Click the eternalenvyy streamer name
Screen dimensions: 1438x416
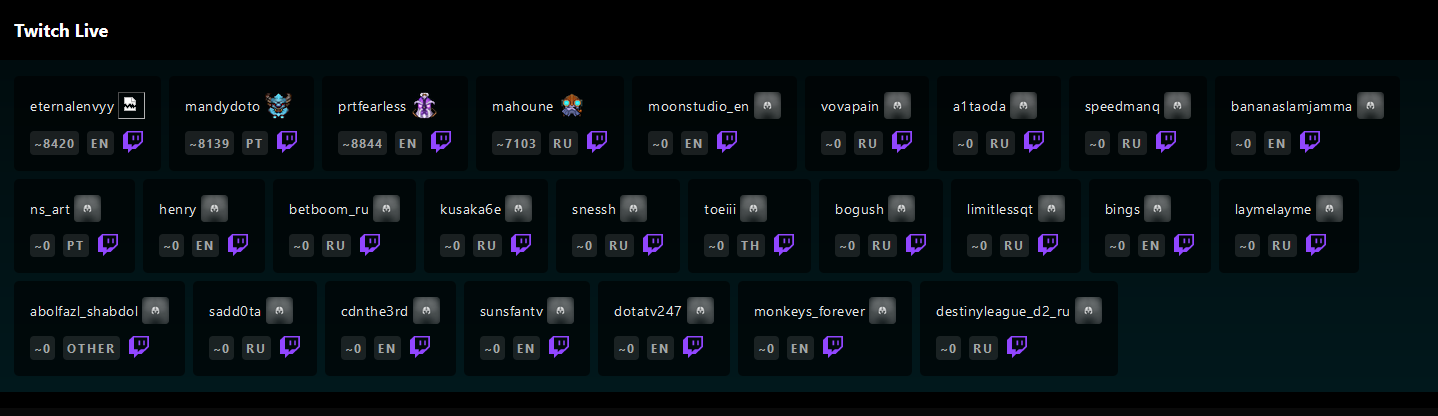(72, 106)
